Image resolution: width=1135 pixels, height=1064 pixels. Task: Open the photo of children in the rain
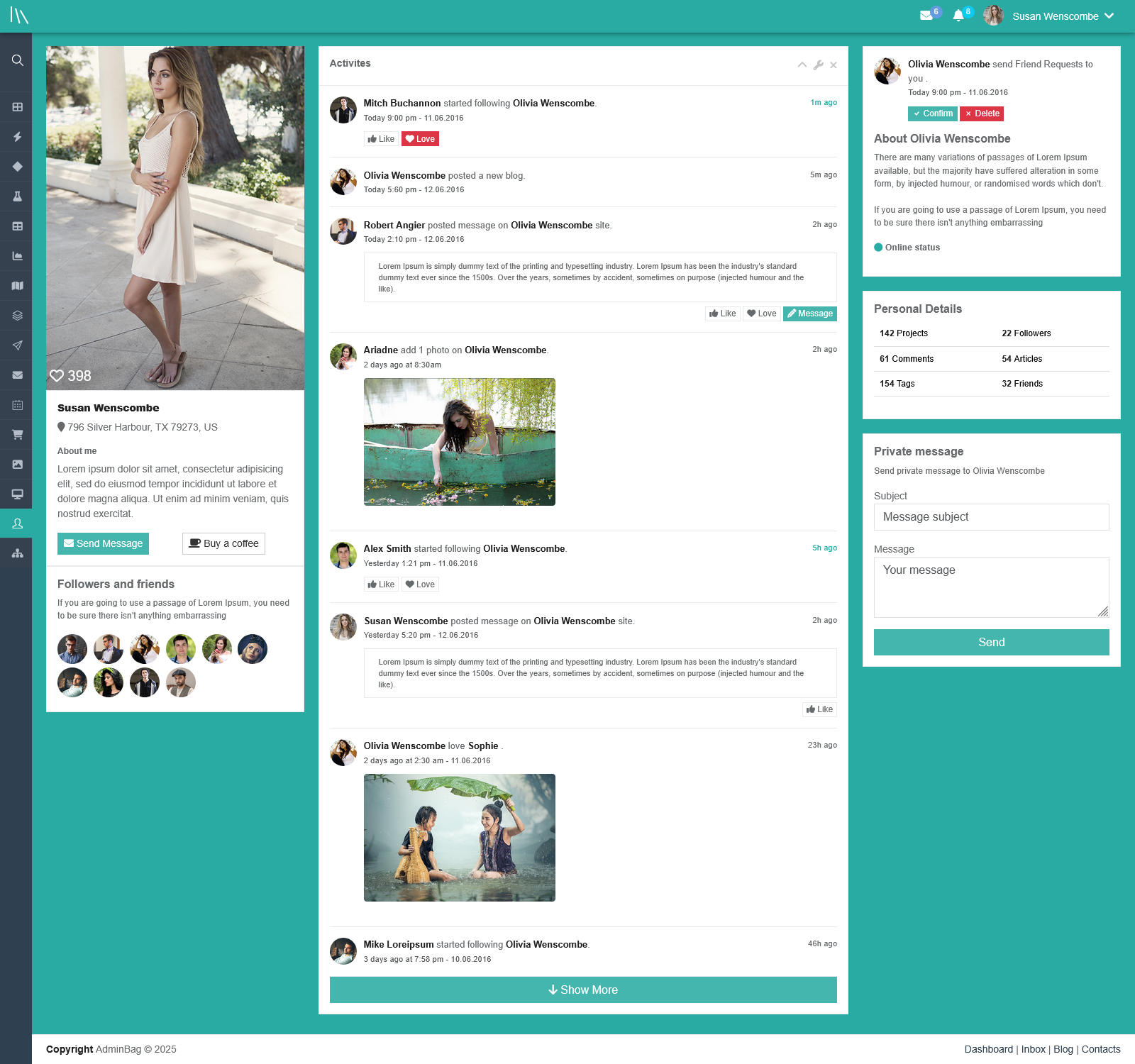460,838
